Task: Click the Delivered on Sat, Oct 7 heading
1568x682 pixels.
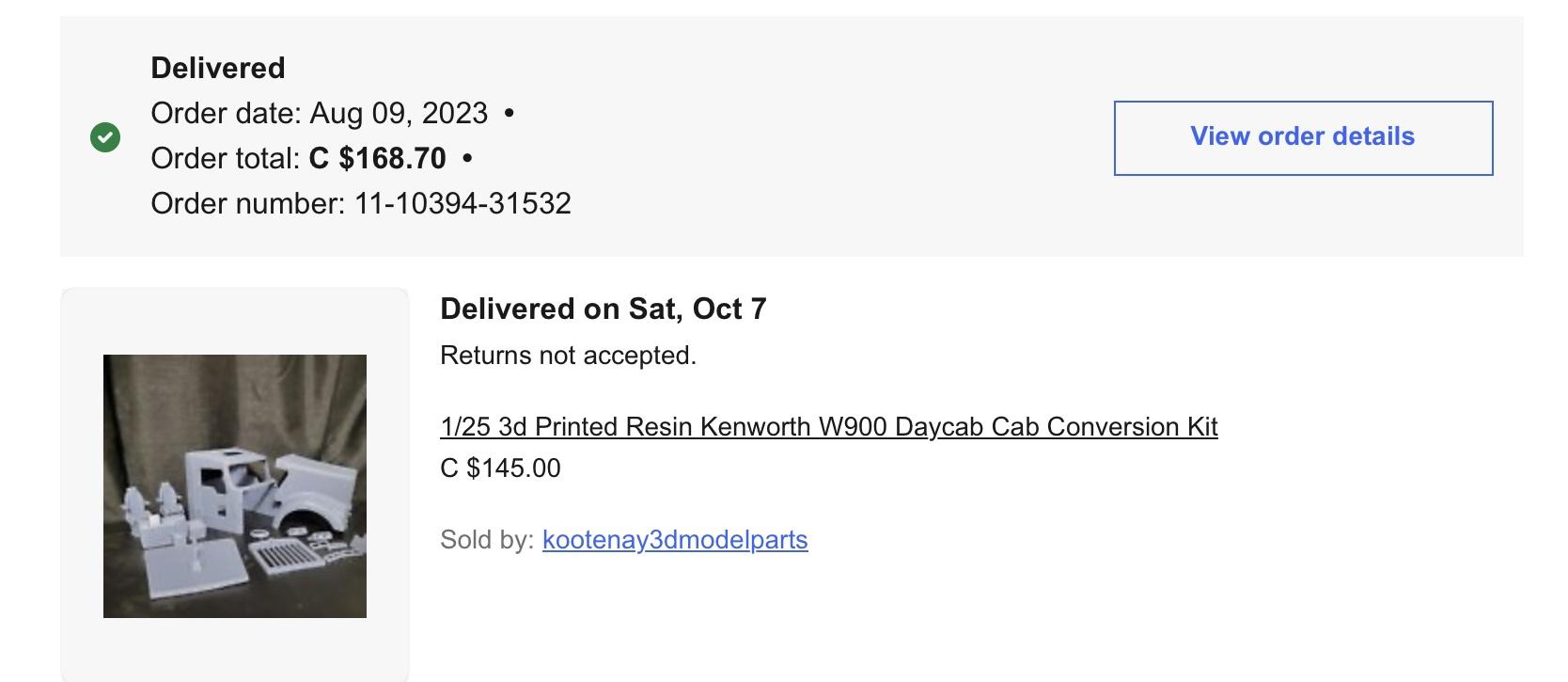Action: [x=603, y=309]
